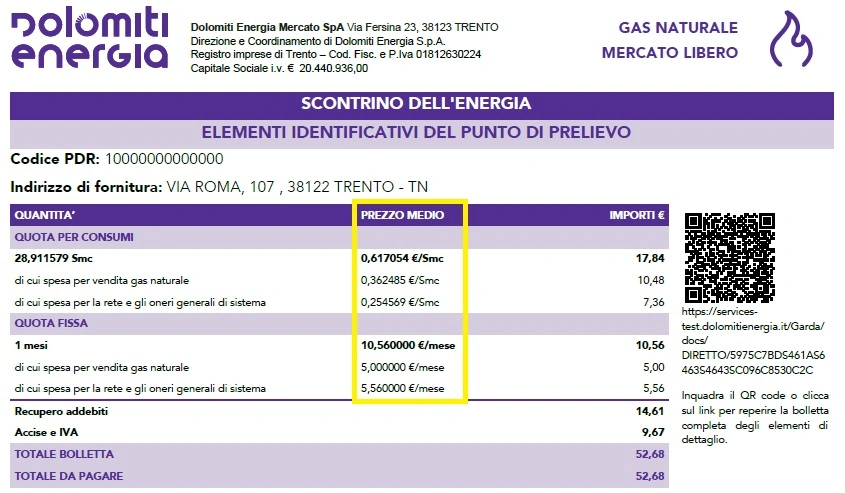Viewport: 845px width, 493px height.
Task: Click the 5,00 amount
Action: (x=654, y=367)
